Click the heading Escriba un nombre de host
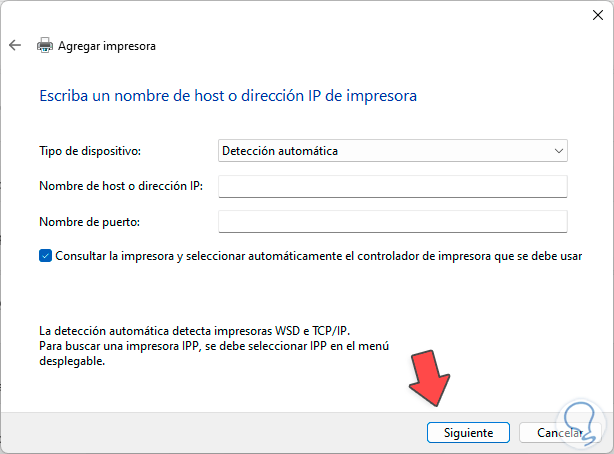614x454 pixels. [228, 96]
